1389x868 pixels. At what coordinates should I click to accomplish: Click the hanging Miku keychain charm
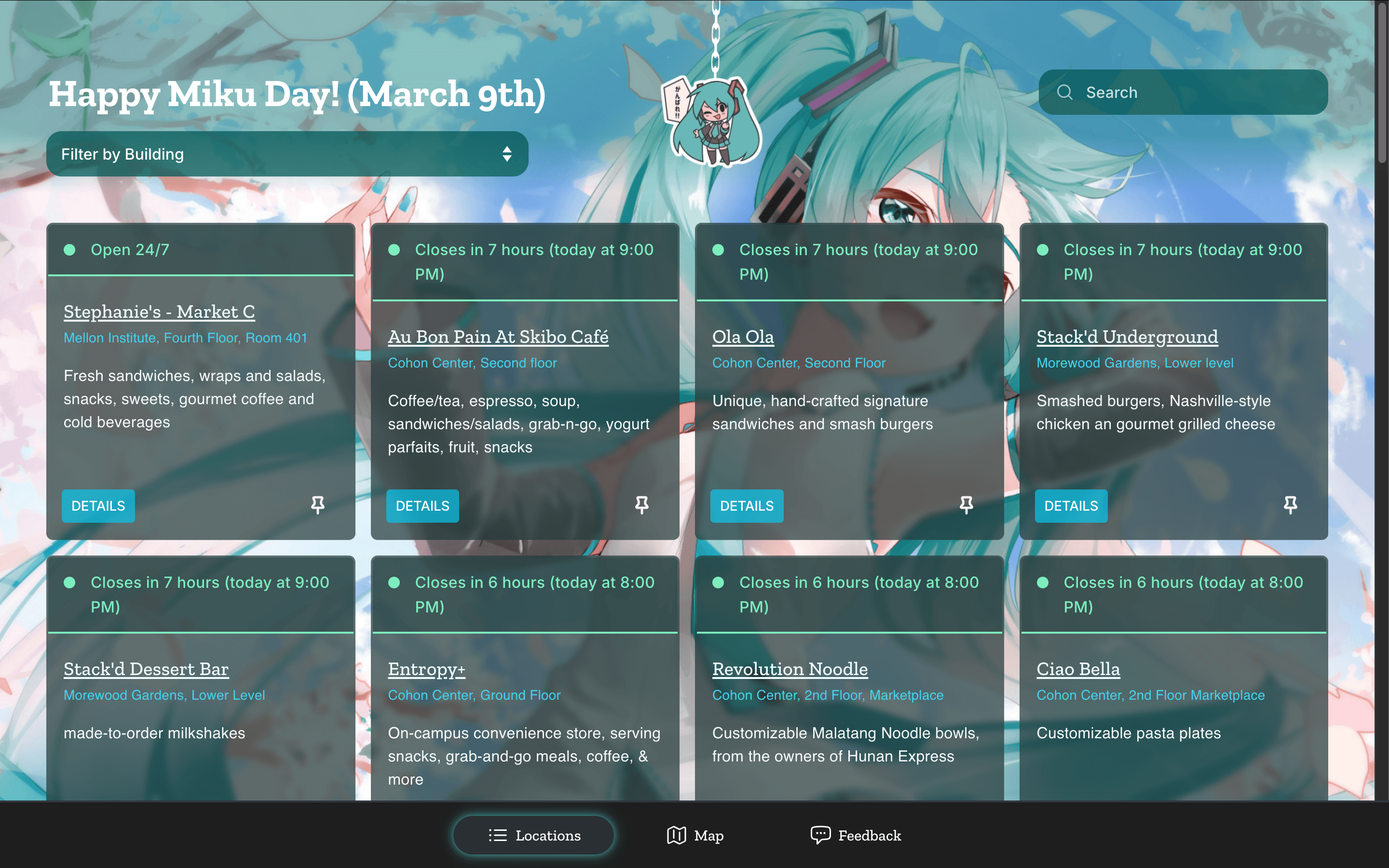[x=713, y=122]
